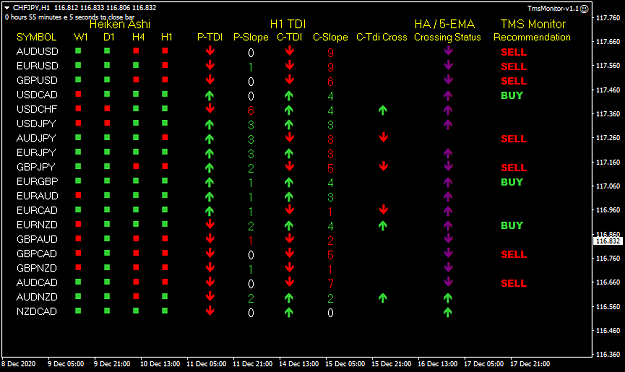Select the EURUSD symbol row label
The width and height of the screenshot is (625, 372).
(x=37, y=66)
